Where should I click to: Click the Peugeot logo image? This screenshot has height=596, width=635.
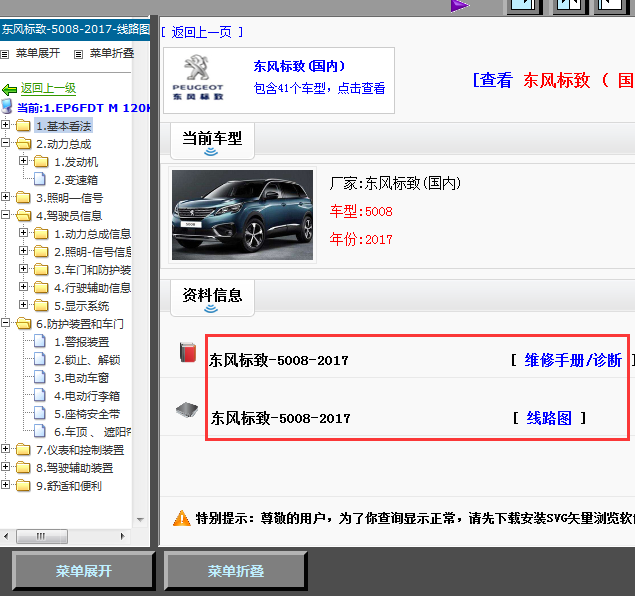(x=198, y=77)
